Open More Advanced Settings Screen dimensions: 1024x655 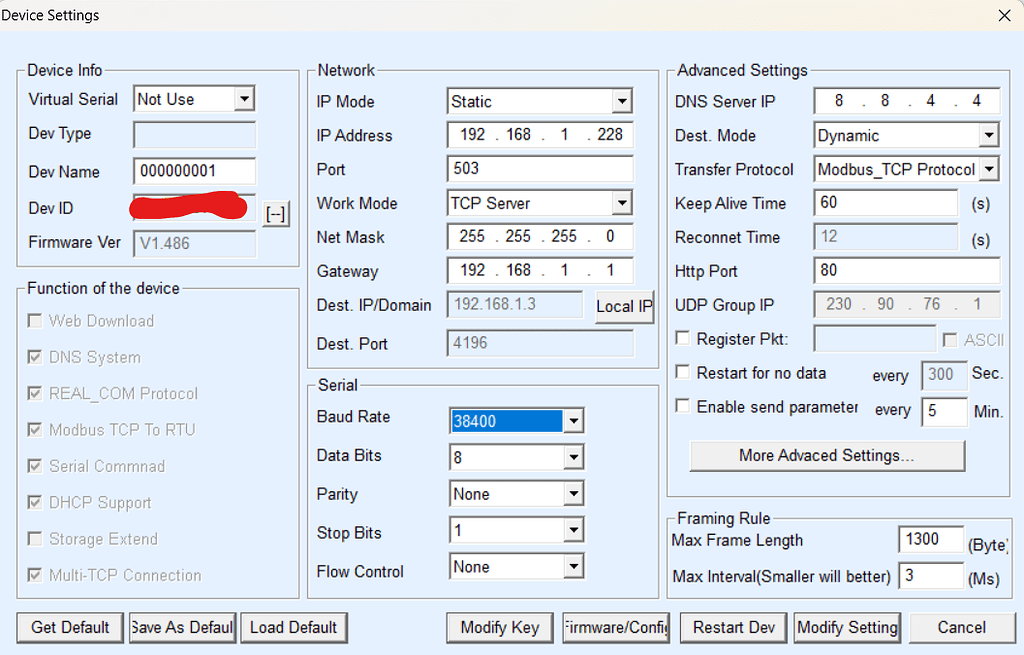click(x=826, y=456)
